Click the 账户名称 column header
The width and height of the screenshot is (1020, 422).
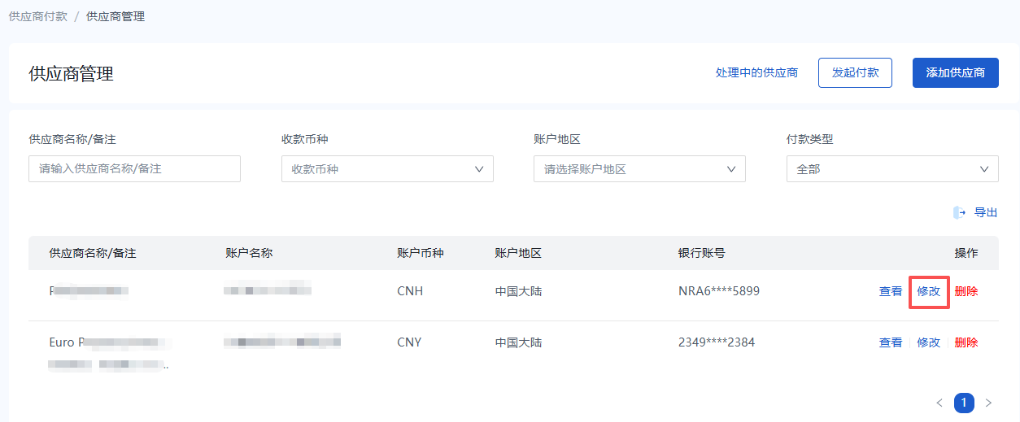pyautogui.click(x=248, y=254)
